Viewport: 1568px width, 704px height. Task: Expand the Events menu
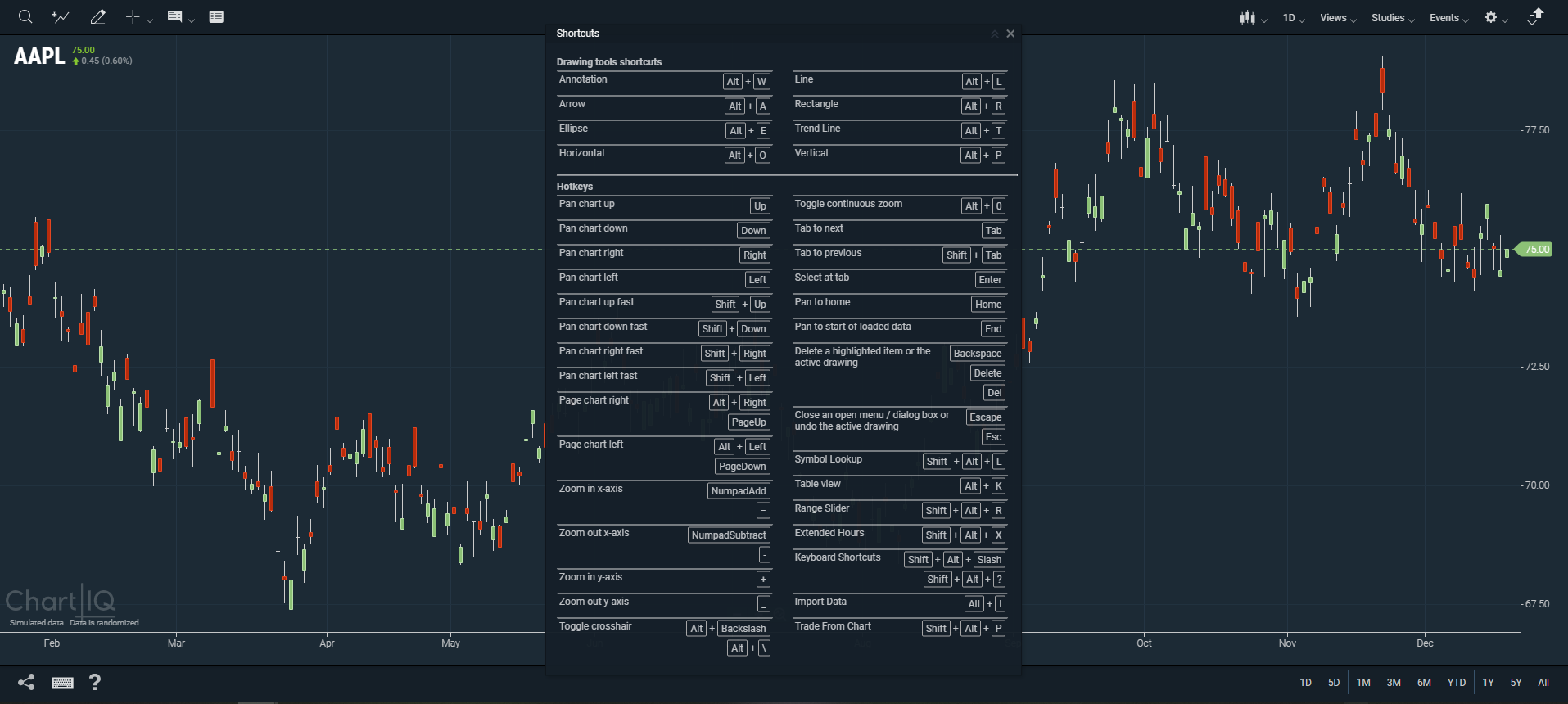coord(1448,18)
